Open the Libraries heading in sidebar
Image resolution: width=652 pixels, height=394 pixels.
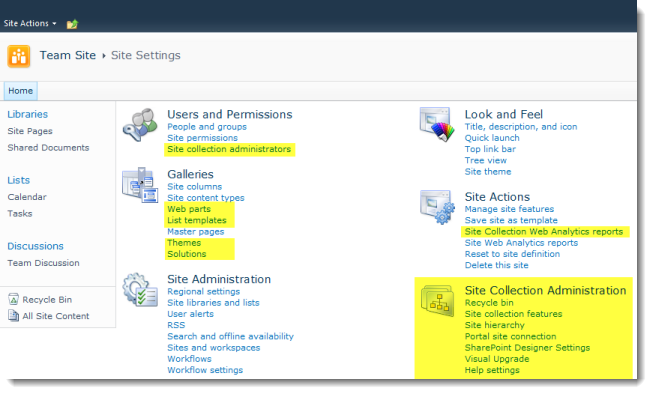(x=27, y=114)
